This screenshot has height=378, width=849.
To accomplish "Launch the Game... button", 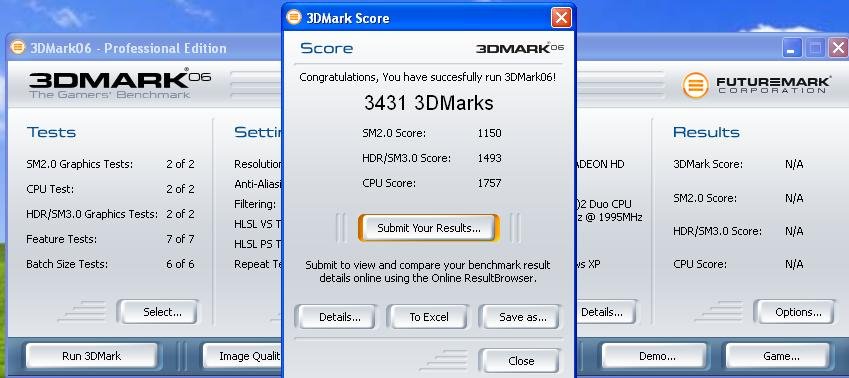I will (x=781, y=356).
